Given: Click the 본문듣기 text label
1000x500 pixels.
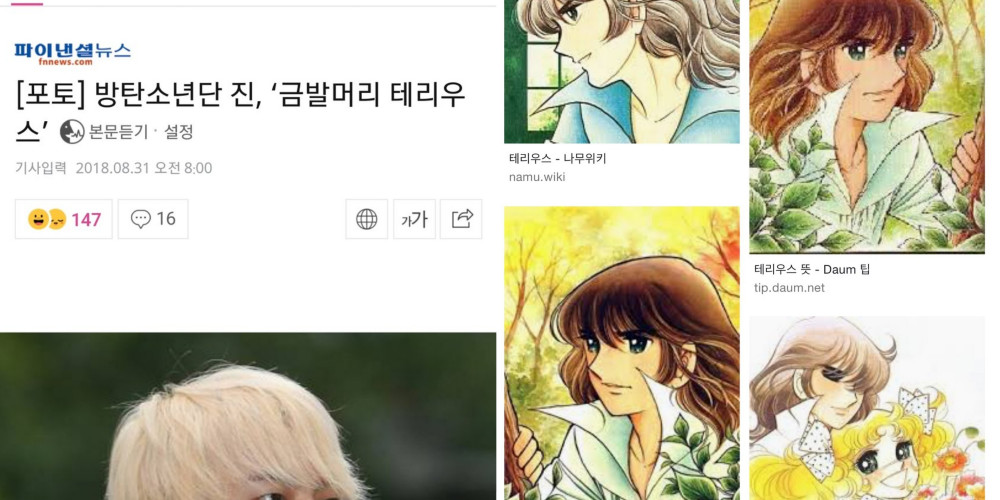Looking at the screenshot, I should point(119,132).
